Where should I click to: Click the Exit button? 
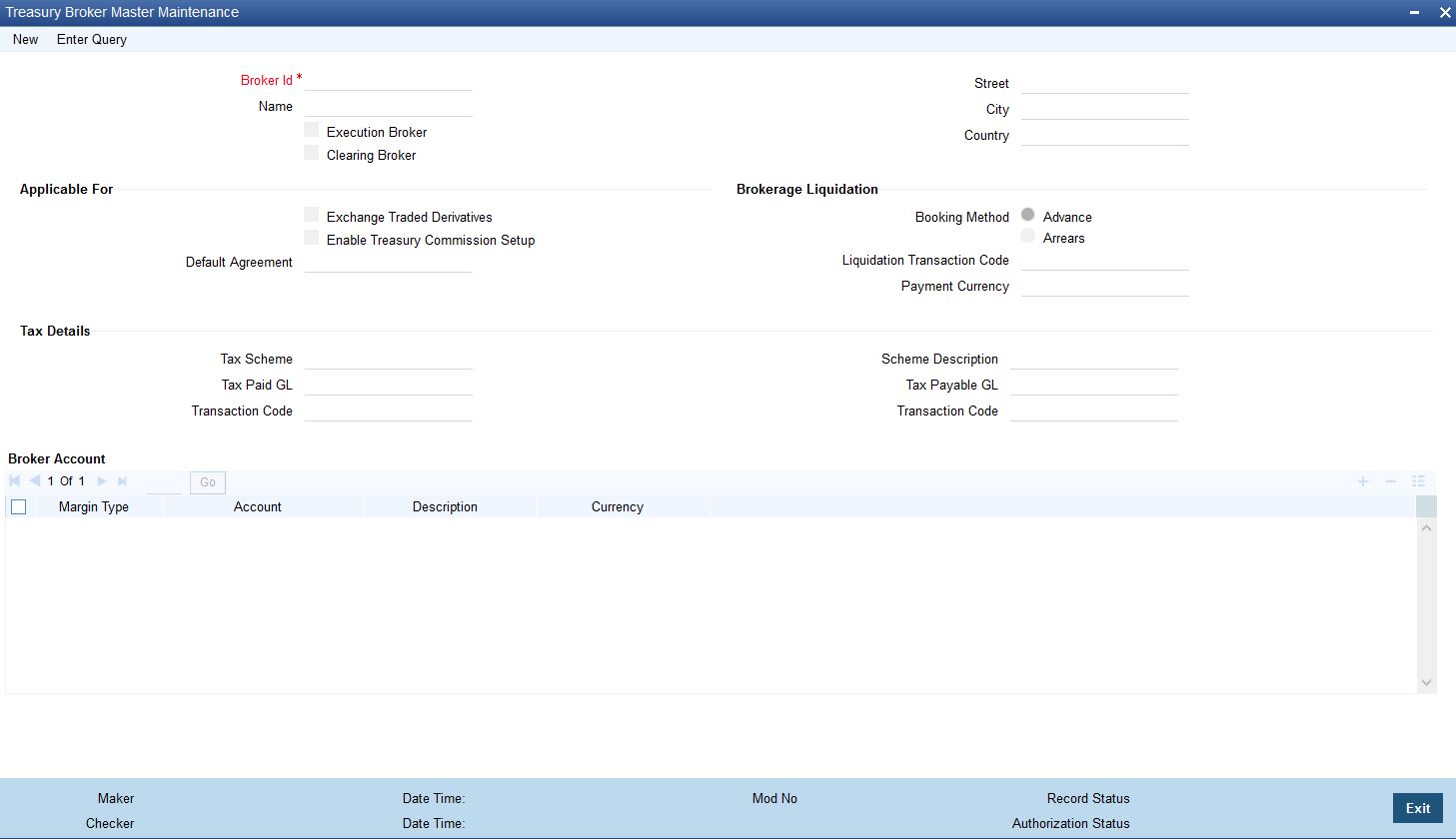(1418, 808)
